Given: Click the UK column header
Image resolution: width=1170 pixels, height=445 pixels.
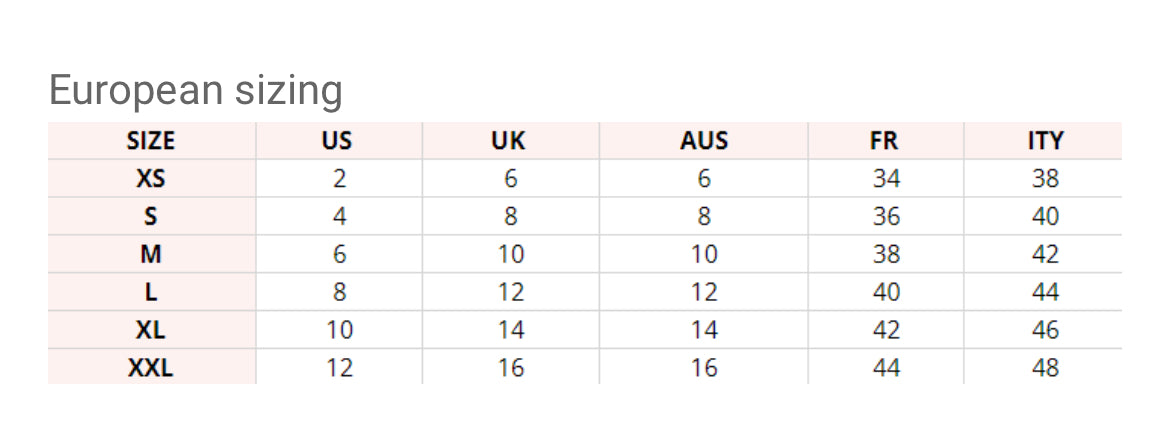Looking at the screenshot, I should 509,141.
